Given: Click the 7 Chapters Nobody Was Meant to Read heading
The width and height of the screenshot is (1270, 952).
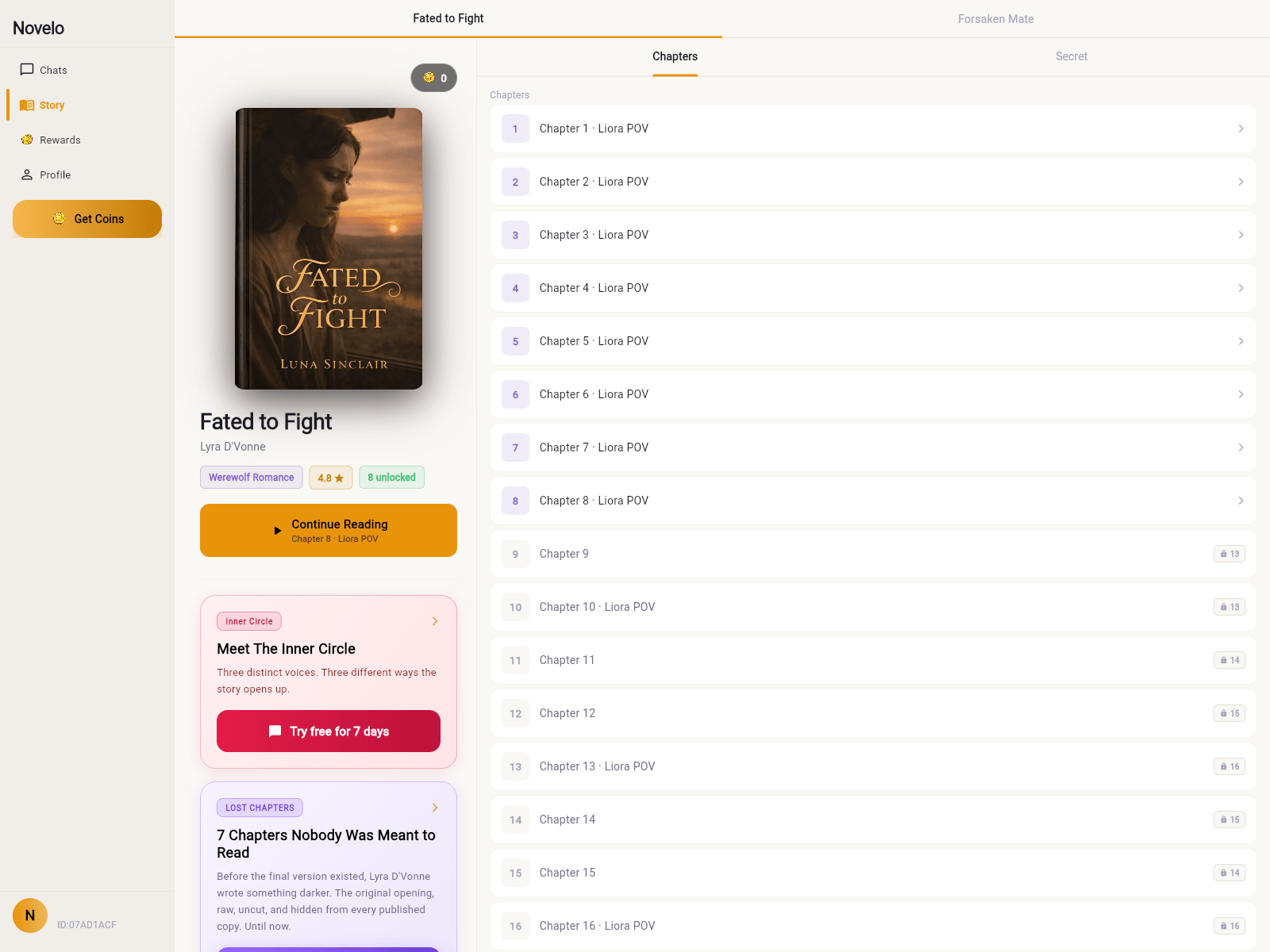Looking at the screenshot, I should (x=326, y=843).
